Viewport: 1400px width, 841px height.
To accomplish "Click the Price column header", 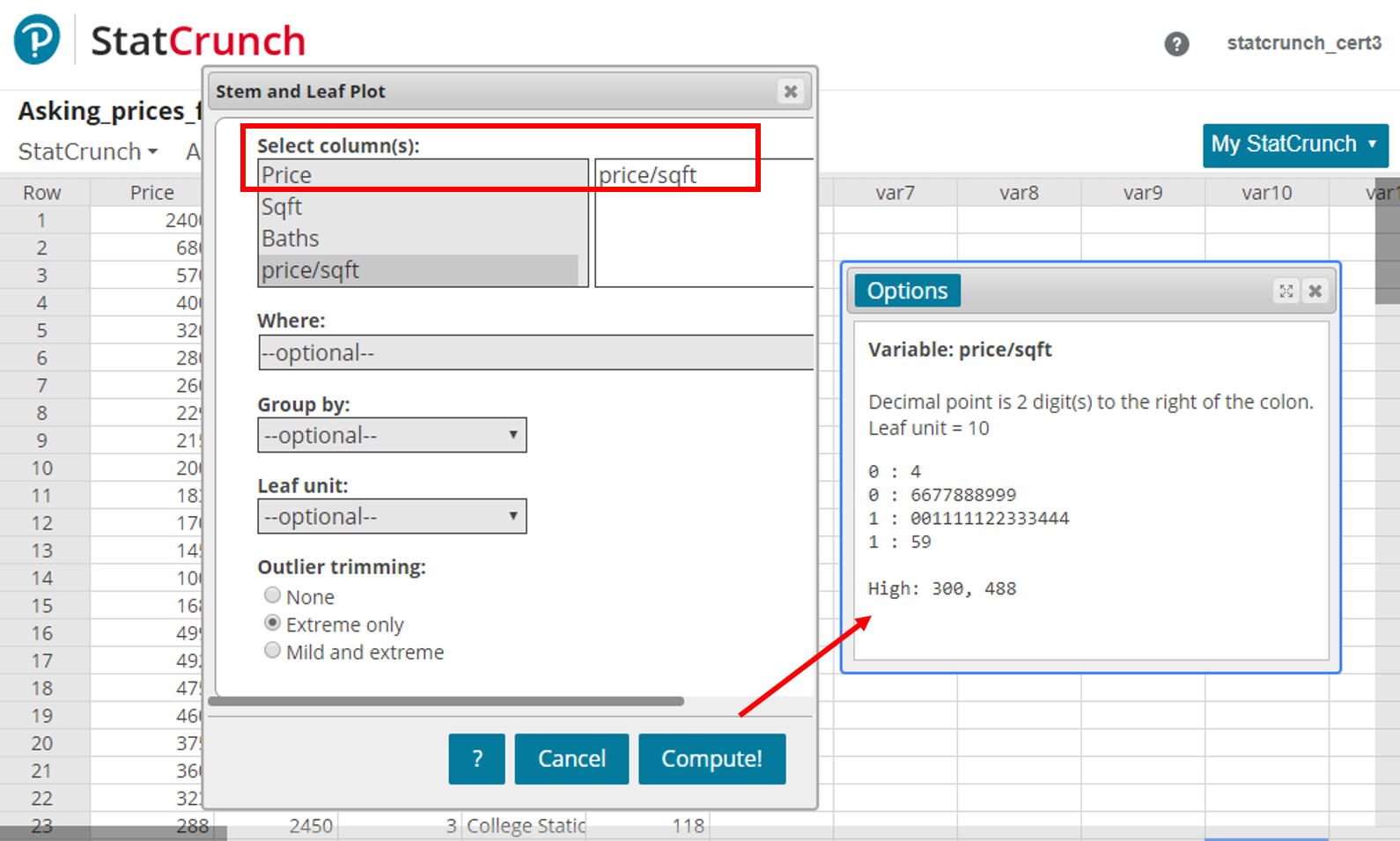I will click(x=151, y=192).
